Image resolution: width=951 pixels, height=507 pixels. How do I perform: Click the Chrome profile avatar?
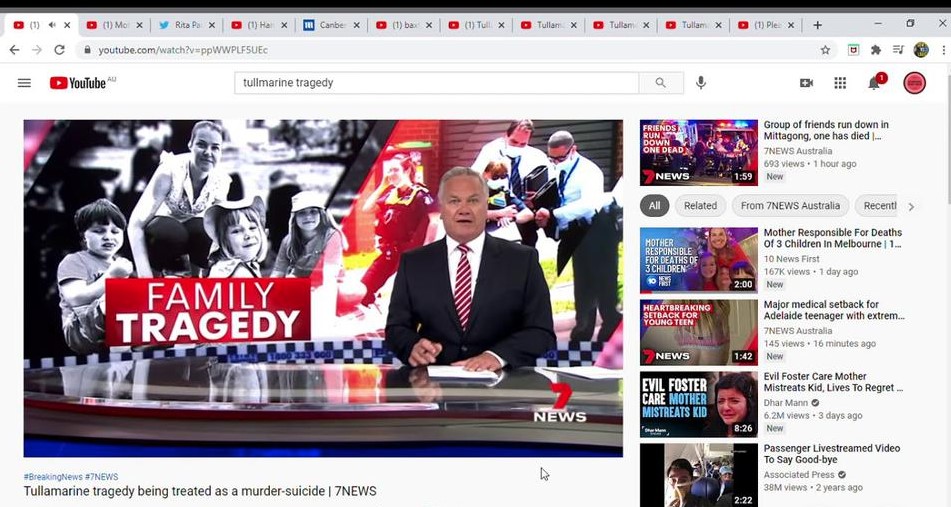pos(921,50)
